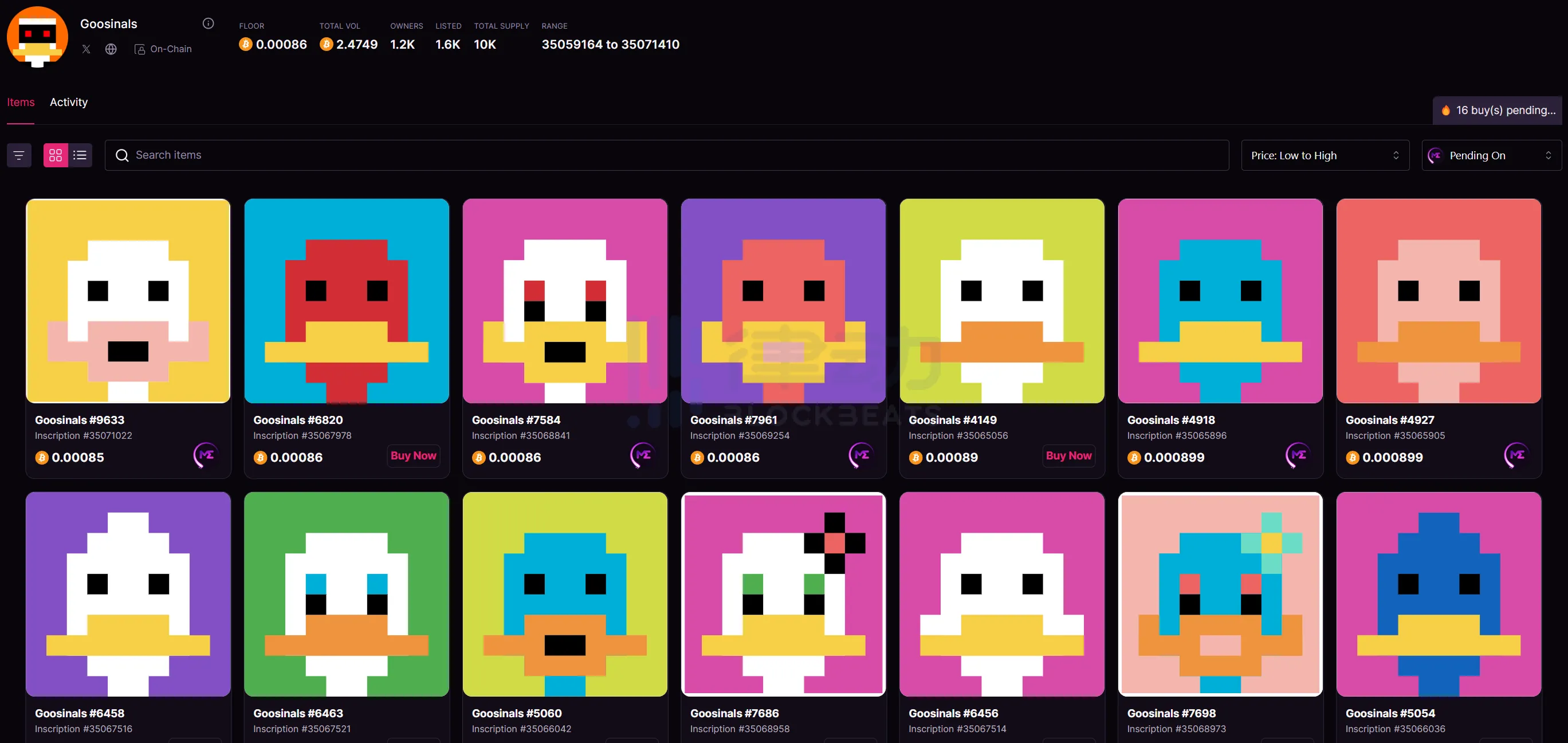This screenshot has height=743, width=1568.
Task: Expand the Pending On dropdown arrows
Action: pyautogui.click(x=1548, y=156)
